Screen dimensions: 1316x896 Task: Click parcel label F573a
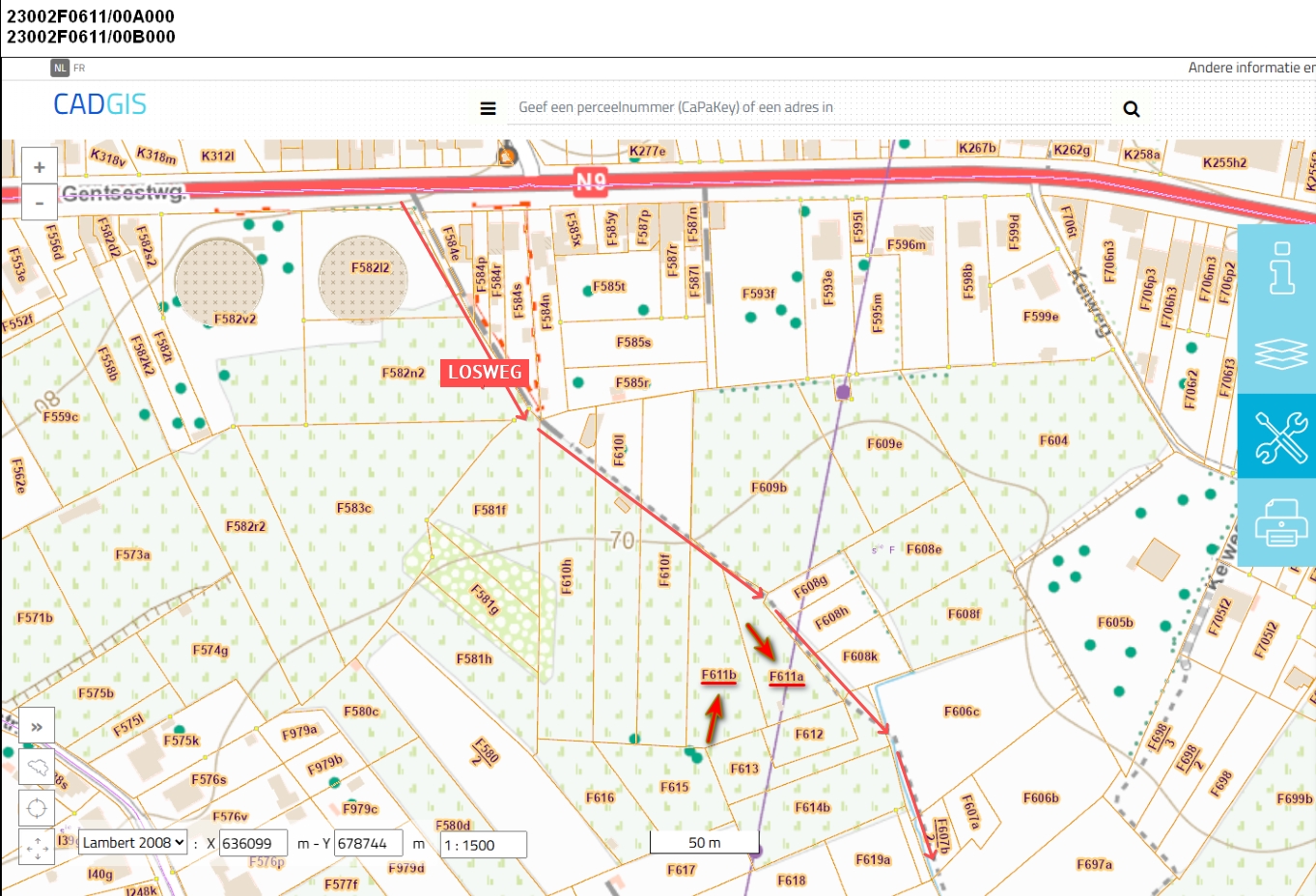coord(132,554)
